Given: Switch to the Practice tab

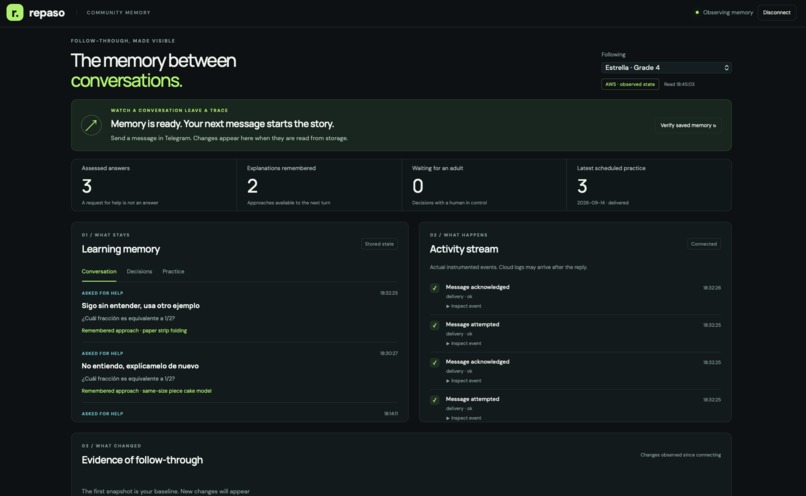Looking at the screenshot, I should tap(173, 271).
